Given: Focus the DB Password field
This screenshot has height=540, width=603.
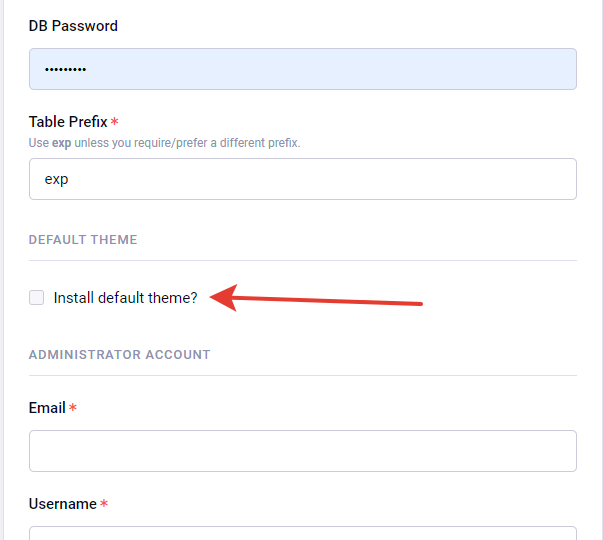Looking at the screenshot, I should click(302, 69).
